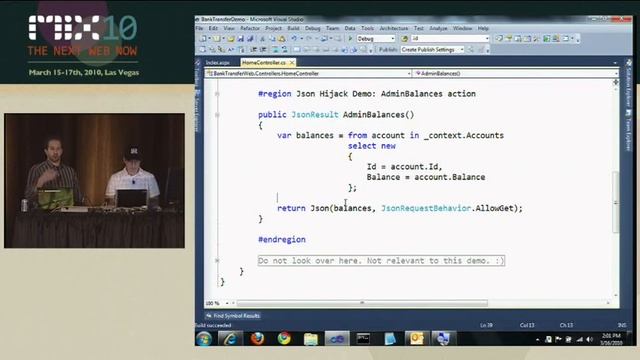
Task: Click the Solution Explorer toolbar icon
Action: [x=499, y=38]
